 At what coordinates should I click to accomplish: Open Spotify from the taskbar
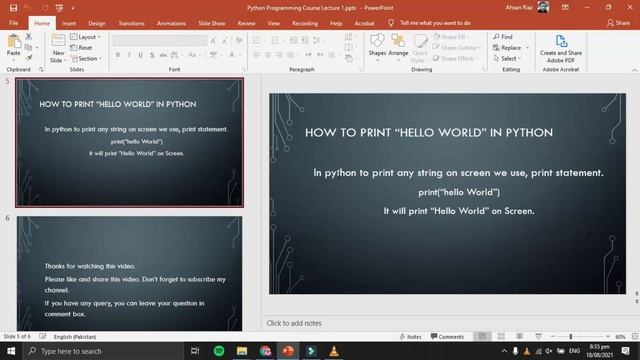click(219, 351)
